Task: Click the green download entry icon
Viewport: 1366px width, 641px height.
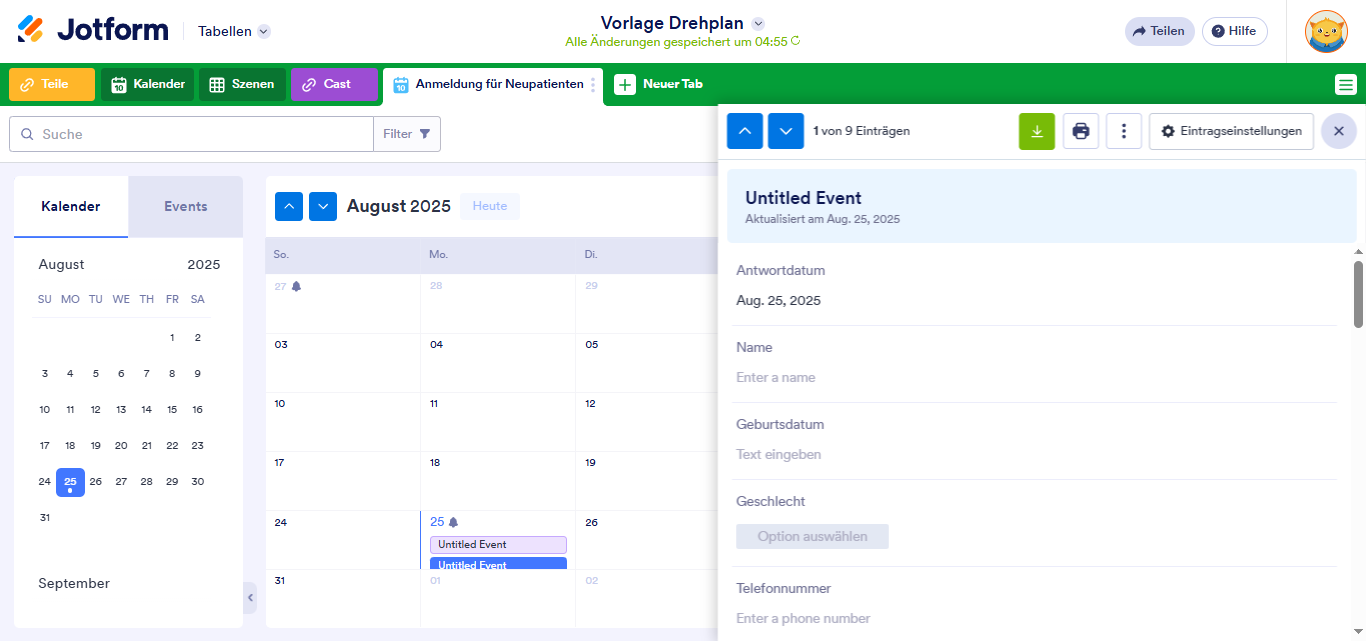Action: [1037, 131]
